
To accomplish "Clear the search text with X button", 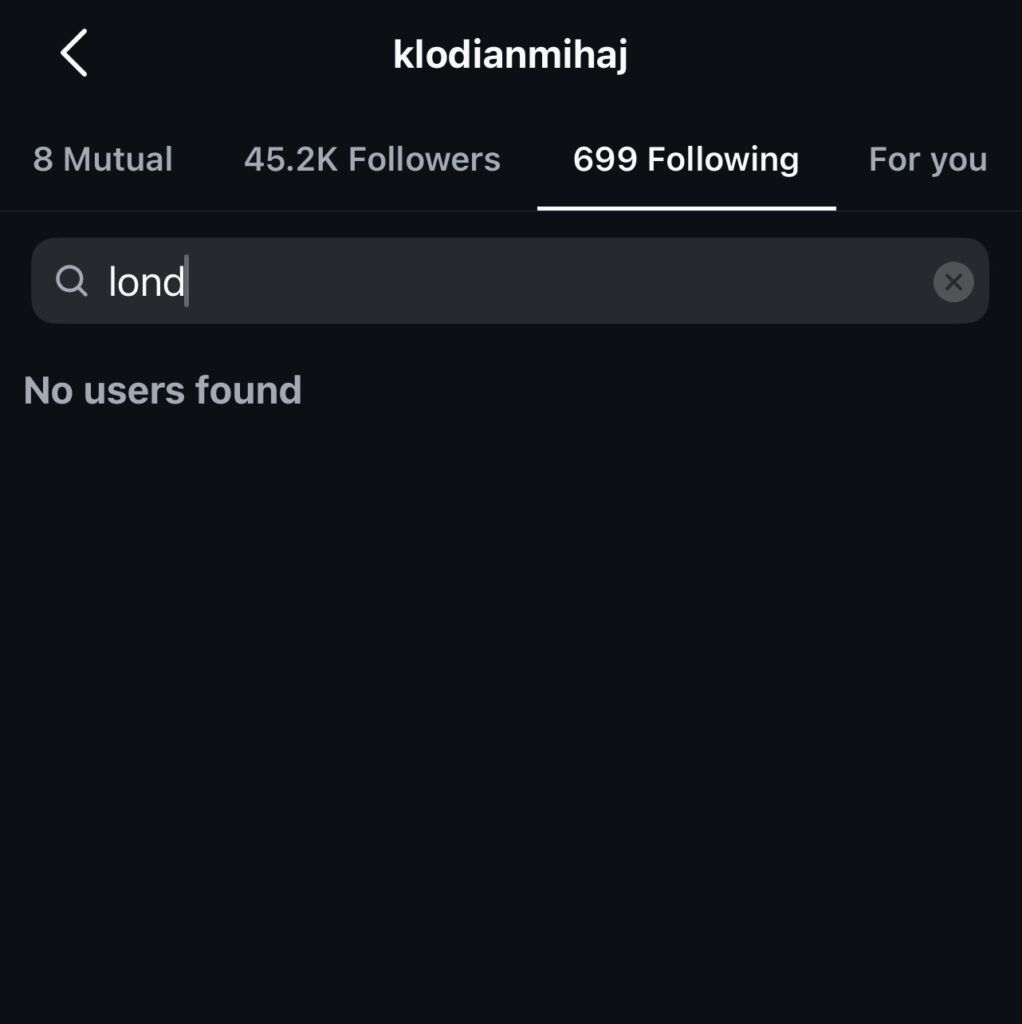I will coord(953,282).
